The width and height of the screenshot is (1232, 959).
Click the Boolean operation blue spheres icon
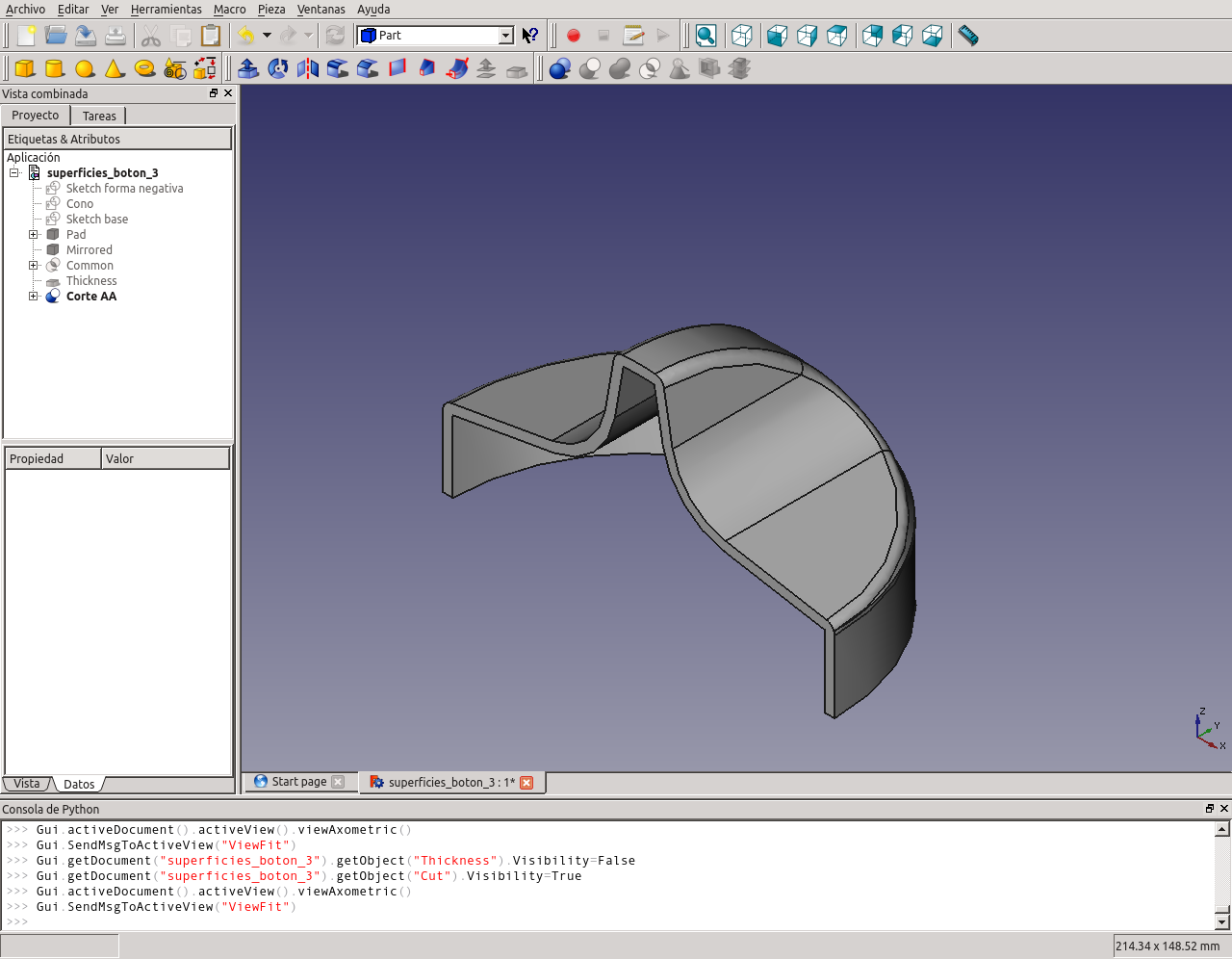[x=560, y=68]
